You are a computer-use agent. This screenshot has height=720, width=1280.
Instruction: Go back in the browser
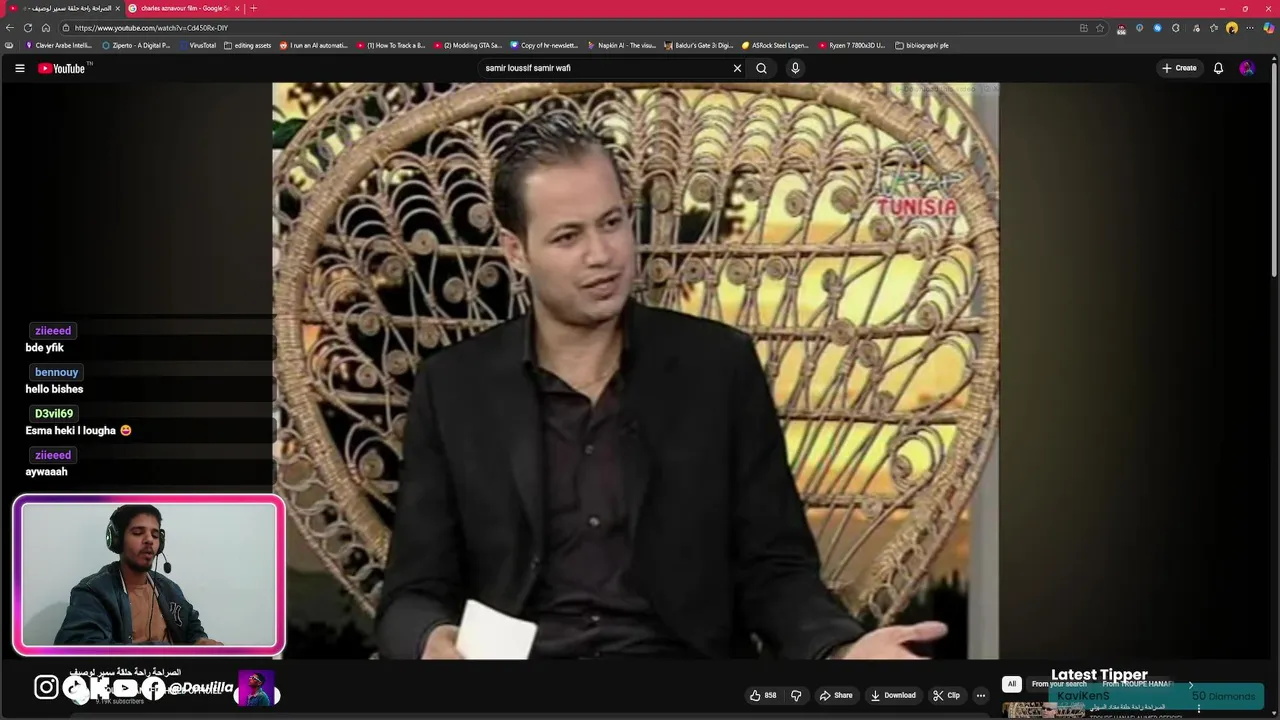11,28
